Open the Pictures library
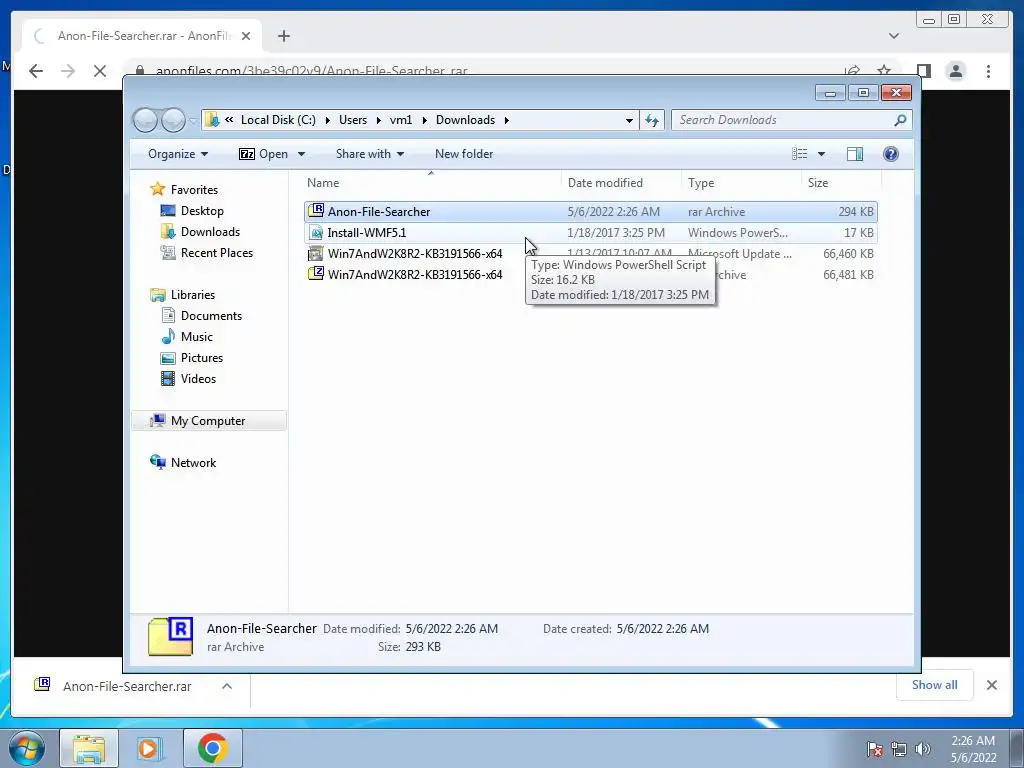 coord(201,358)
